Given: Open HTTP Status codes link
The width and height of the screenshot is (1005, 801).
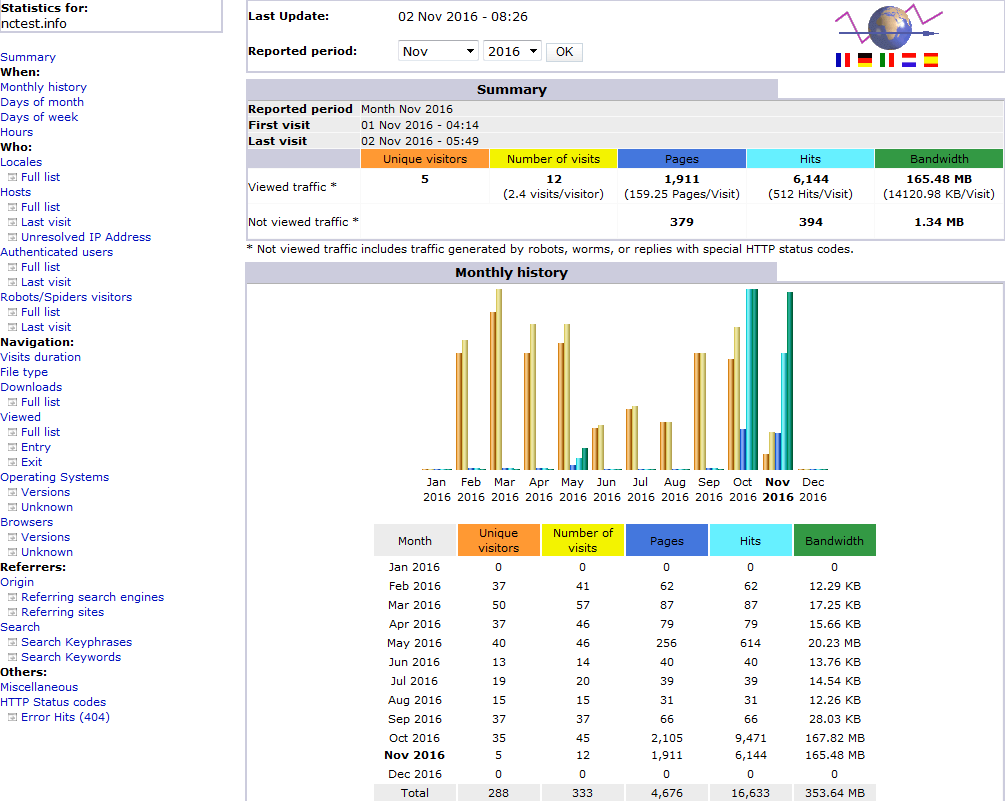Looking at the screenshot, I should pyautogui.click(x=53, y=702).
